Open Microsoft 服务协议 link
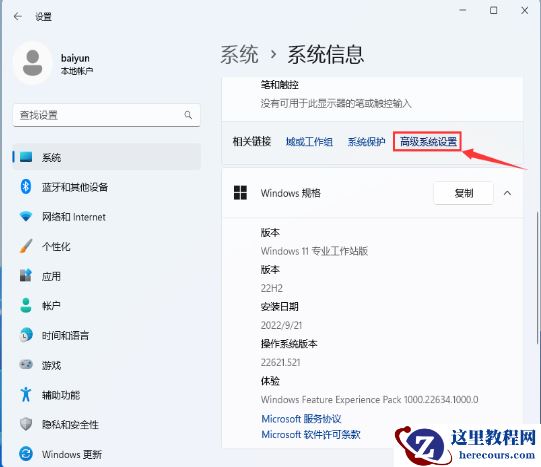541x467 pixels. click(x=301, y=419)
